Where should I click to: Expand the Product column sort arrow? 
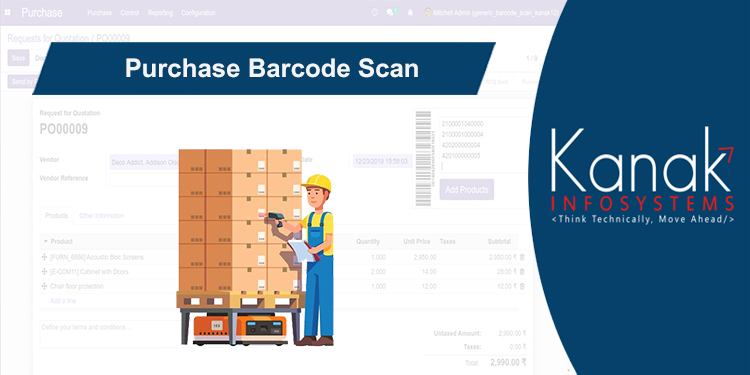[46, 242]
